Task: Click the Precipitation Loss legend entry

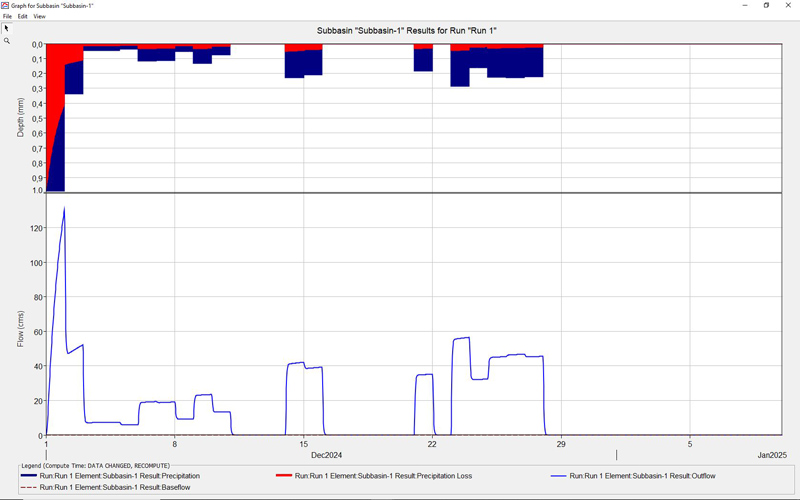Action: tap(370, 476)
